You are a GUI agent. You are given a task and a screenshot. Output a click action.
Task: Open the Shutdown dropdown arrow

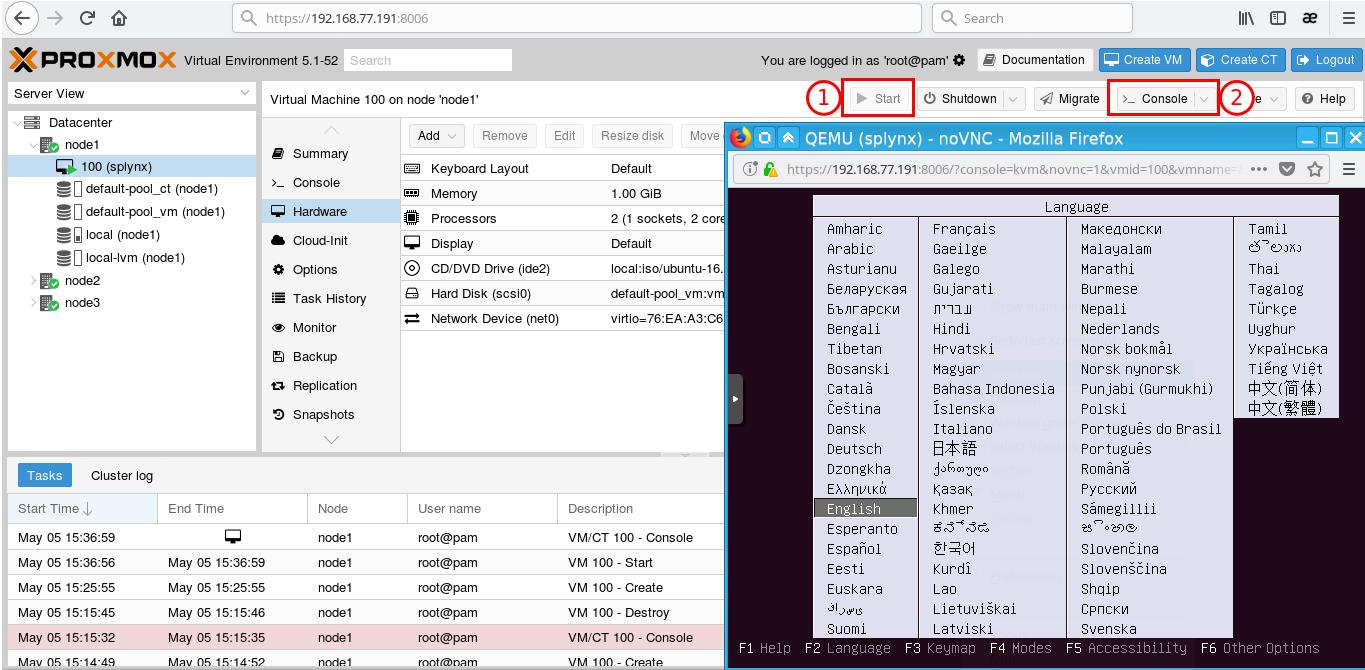1014,99
